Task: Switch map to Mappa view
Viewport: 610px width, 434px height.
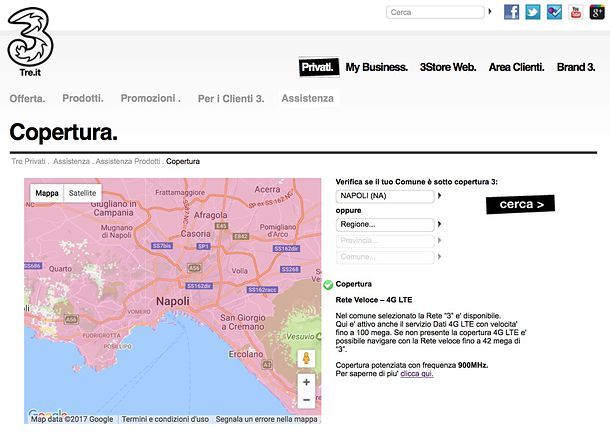Action: 47,193
